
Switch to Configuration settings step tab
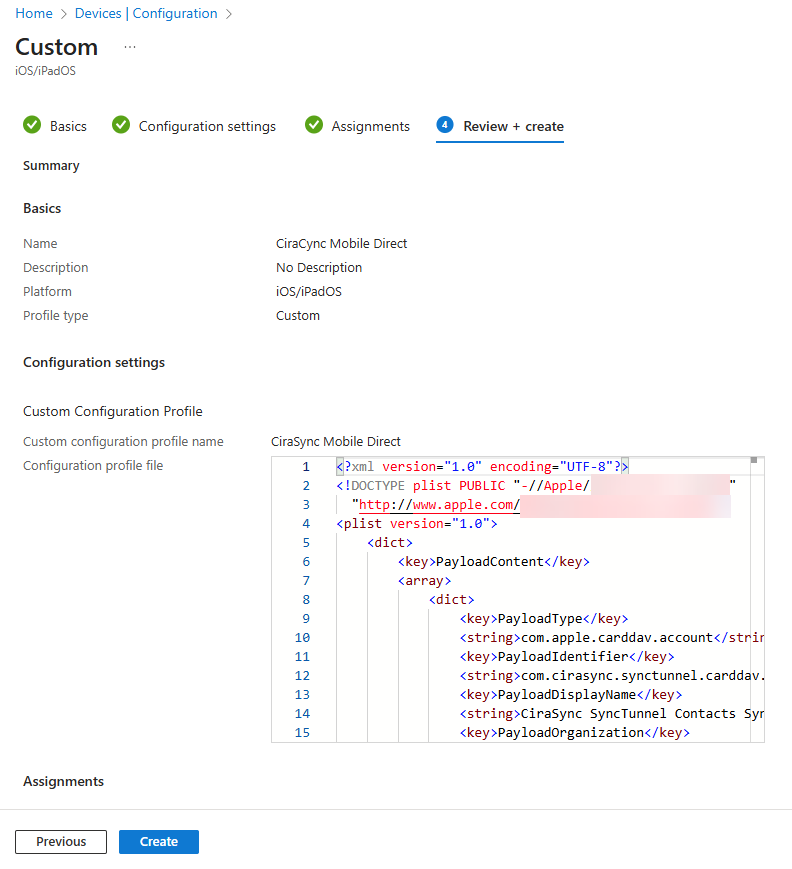click(207, 126)
